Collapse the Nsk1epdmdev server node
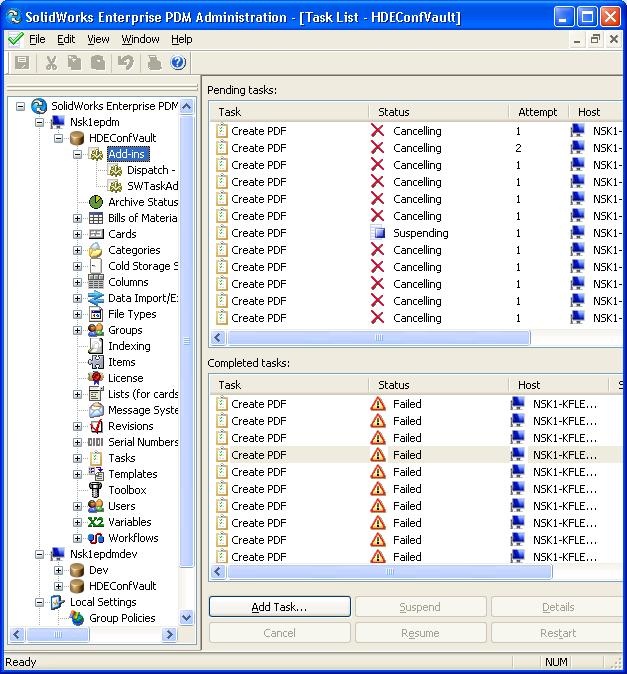This screenshot has width=627, height=674. pyautogui.click(x=40, y=555)
